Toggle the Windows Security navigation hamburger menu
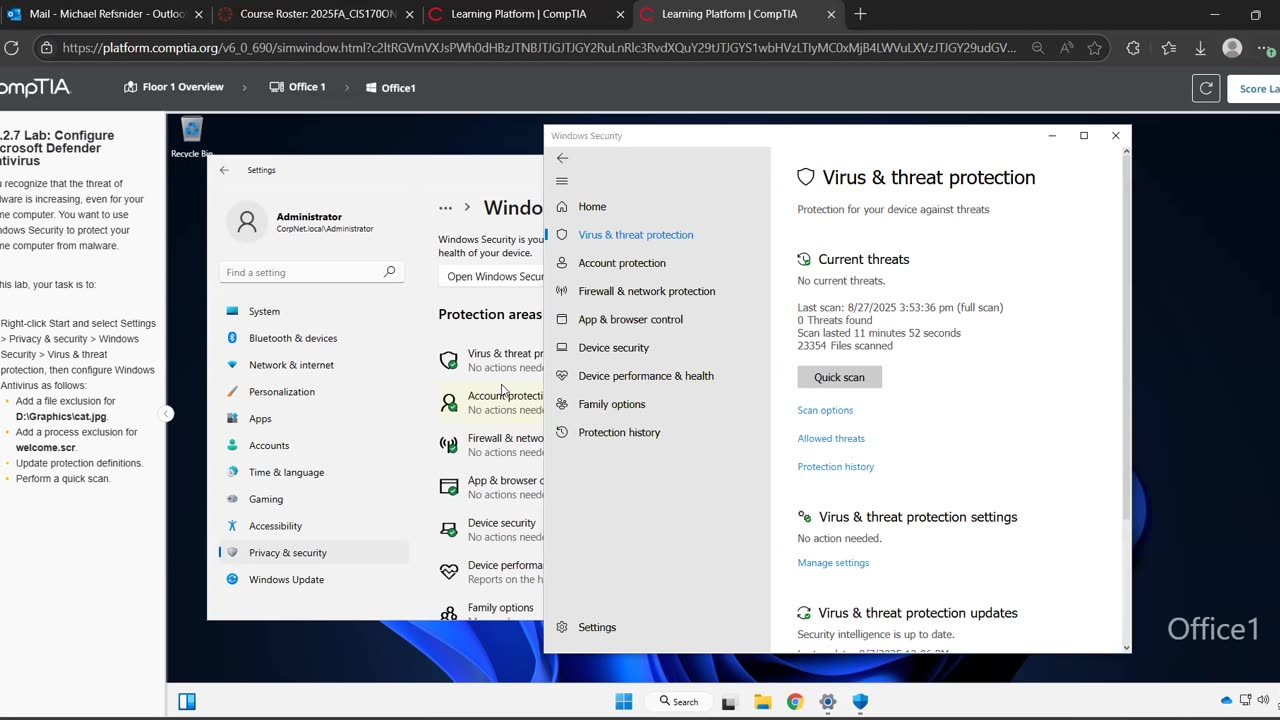 [562, 181]
